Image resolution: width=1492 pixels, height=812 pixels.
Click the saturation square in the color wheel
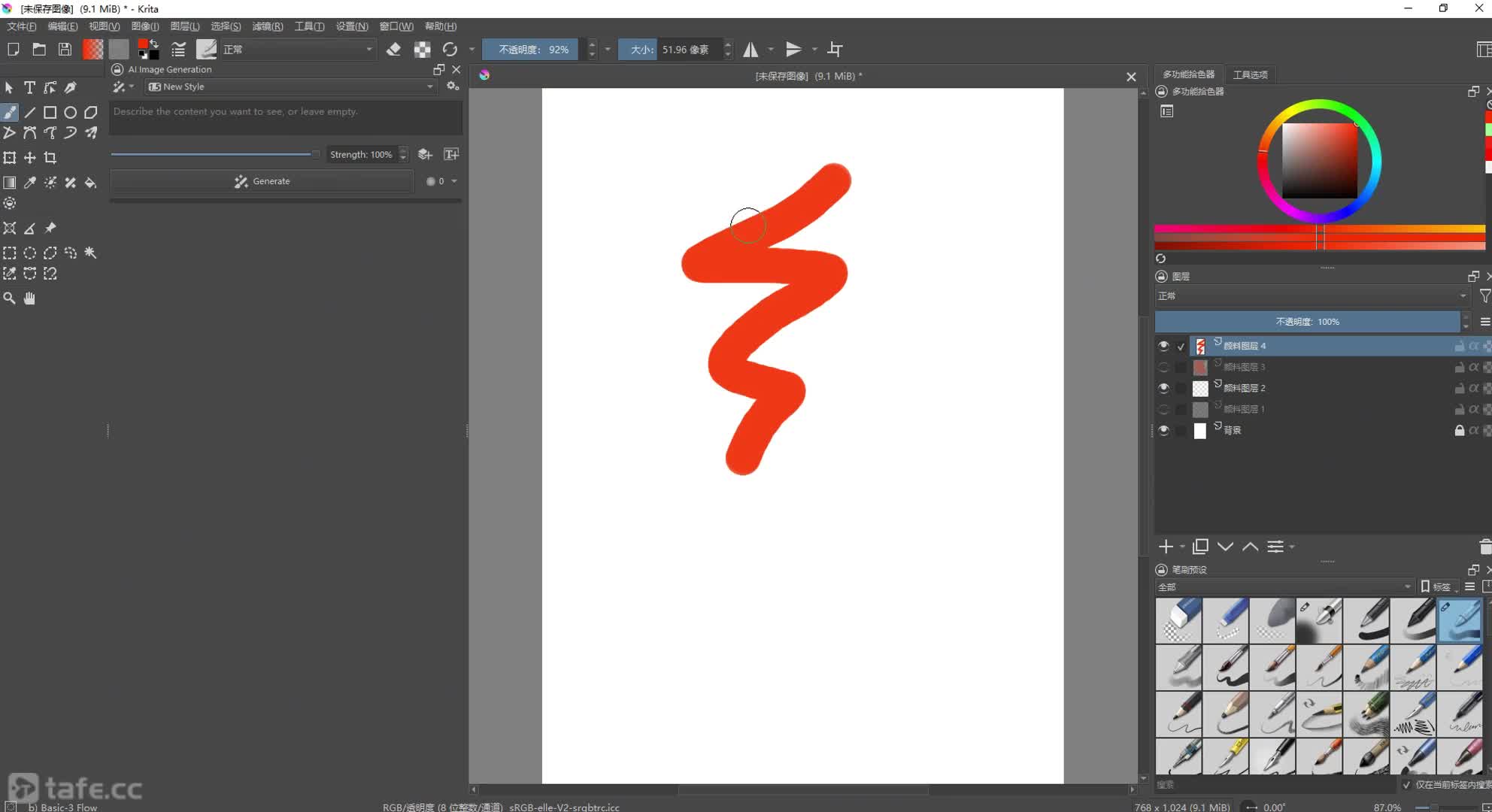pos(1319,160)
